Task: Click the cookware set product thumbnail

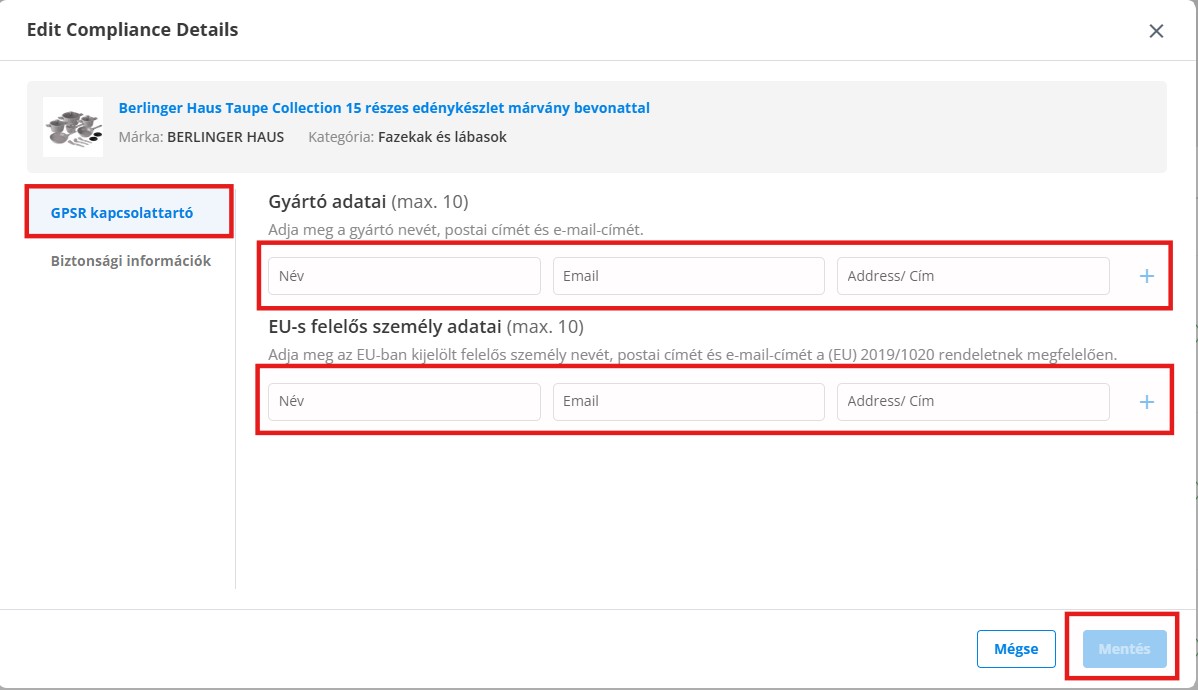Action: (73, 127)
